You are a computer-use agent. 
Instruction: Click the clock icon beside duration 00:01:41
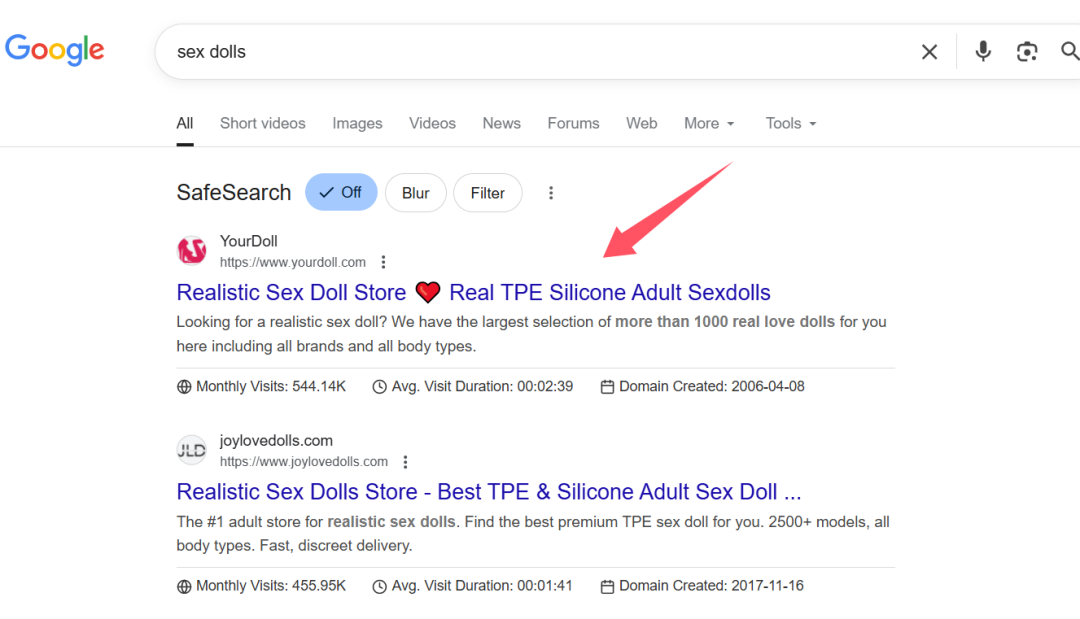point(380,587)
